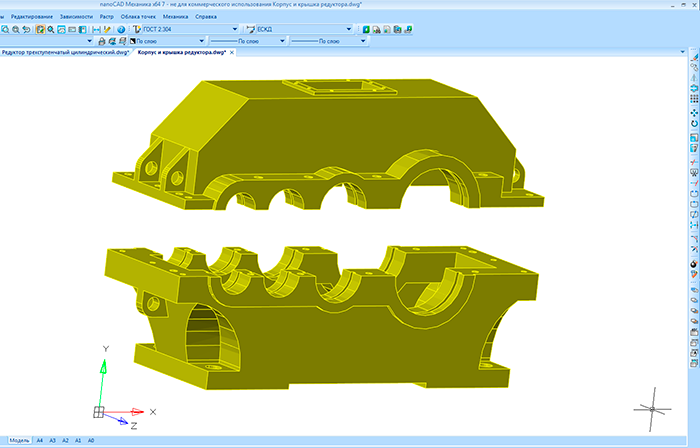The width and height of the screenshot is (700, 448).
Task: Click the clapperboard icon in right toolbar
Action: (694, 332)
